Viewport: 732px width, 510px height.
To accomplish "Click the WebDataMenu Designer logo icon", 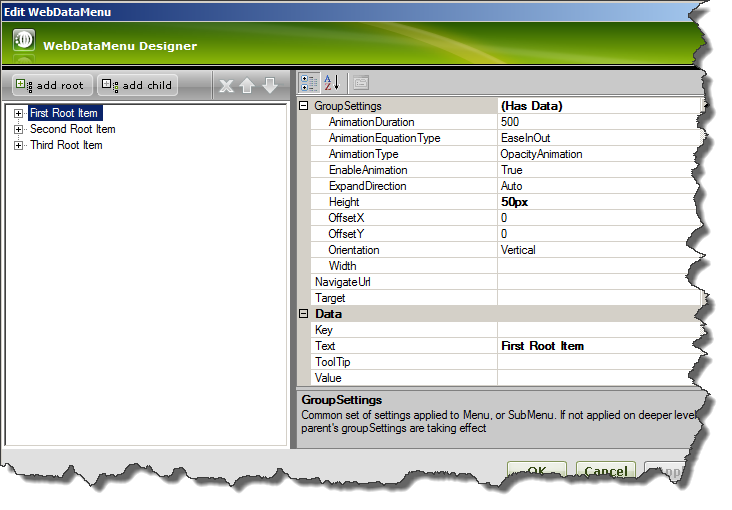I will click(24, 43).
